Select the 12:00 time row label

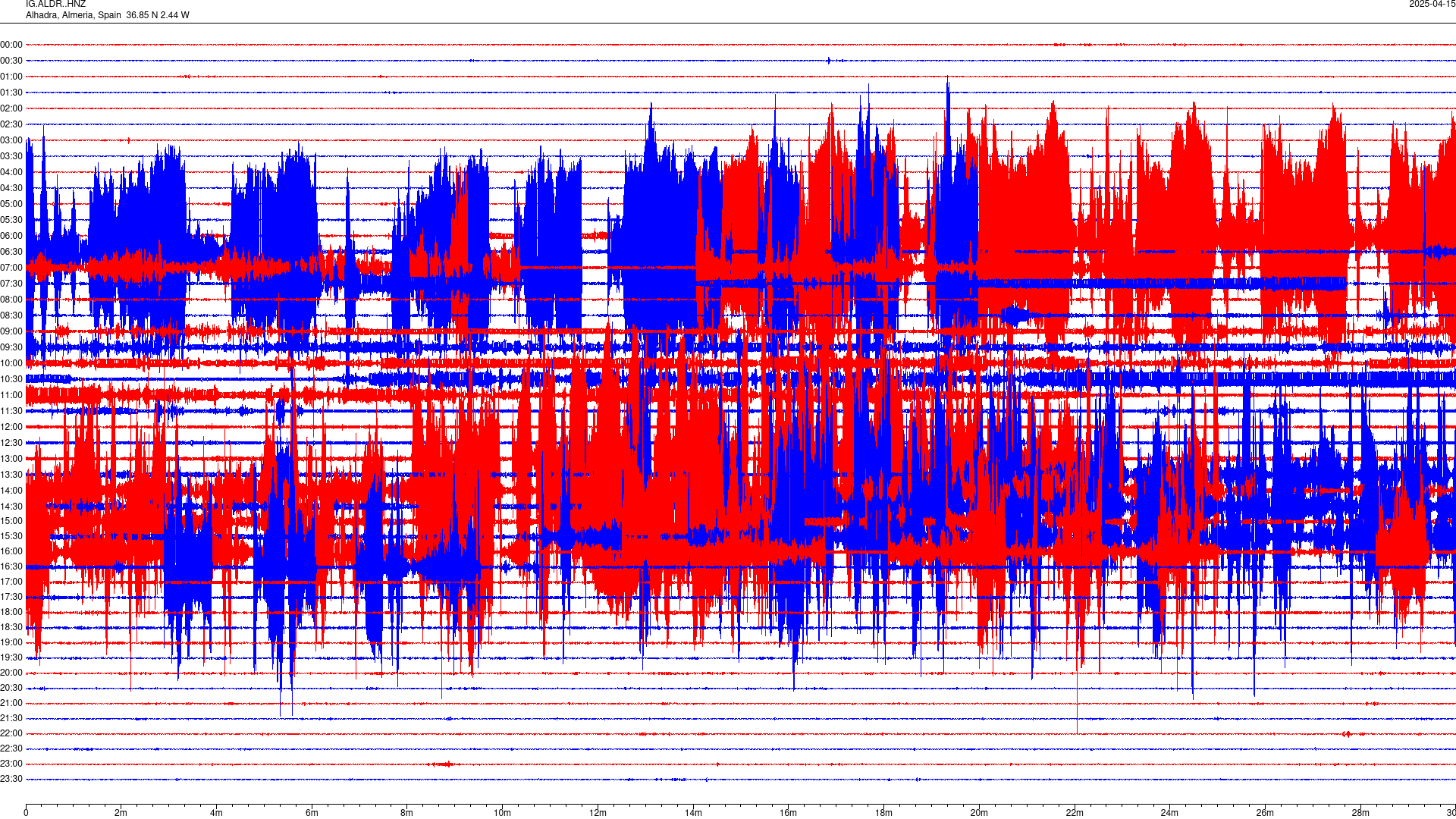point(11,427)
